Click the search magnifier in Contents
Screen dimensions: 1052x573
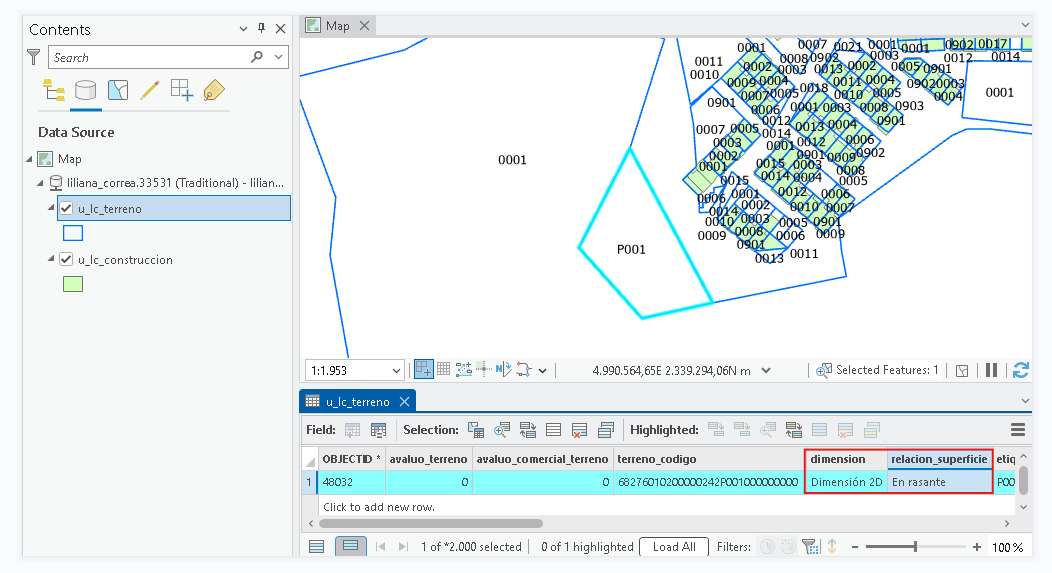click(256, 57)
